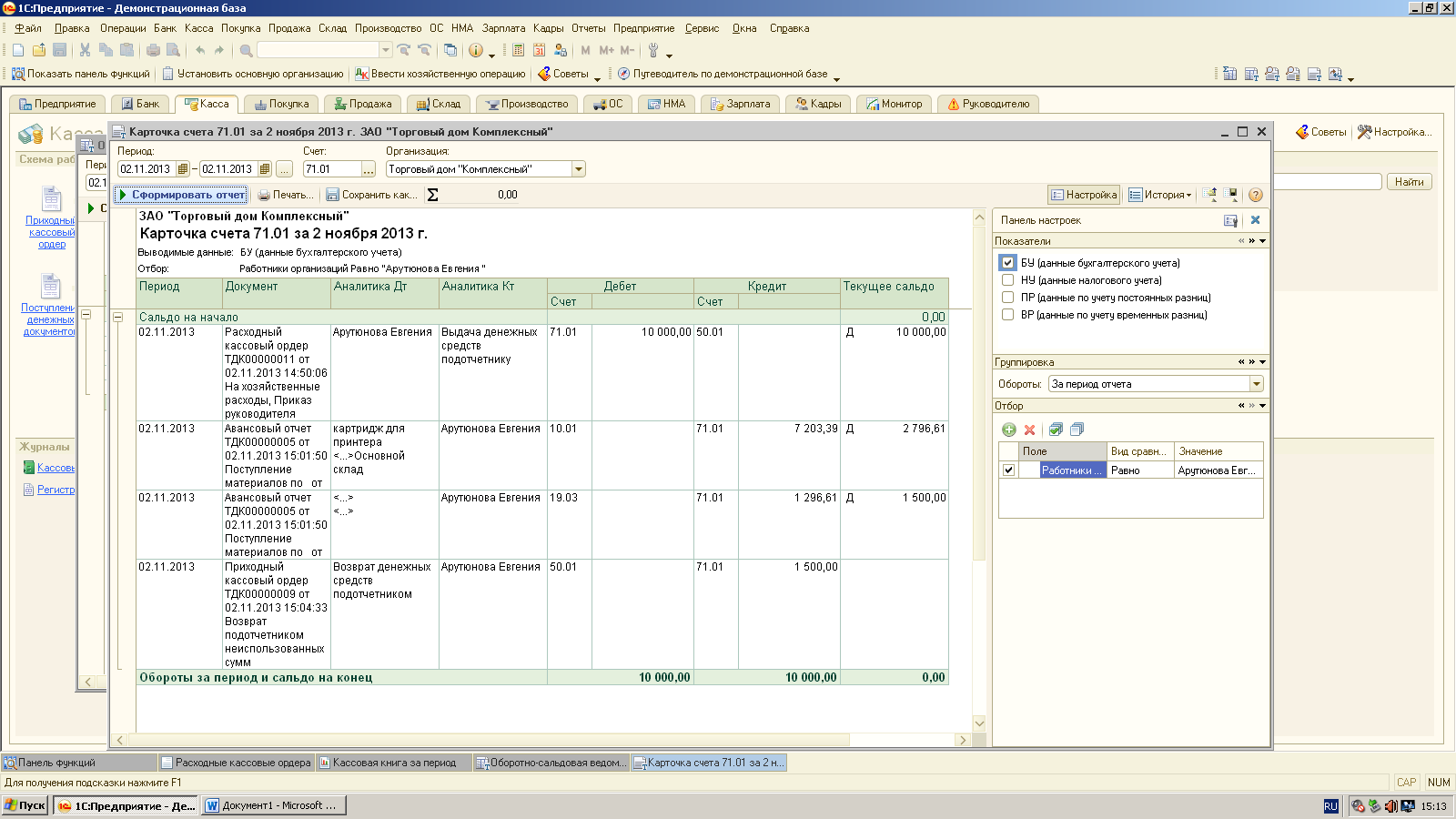Open the calendar toolbar icon
The width and height of the screenshot is (1456, 819).
539,50
